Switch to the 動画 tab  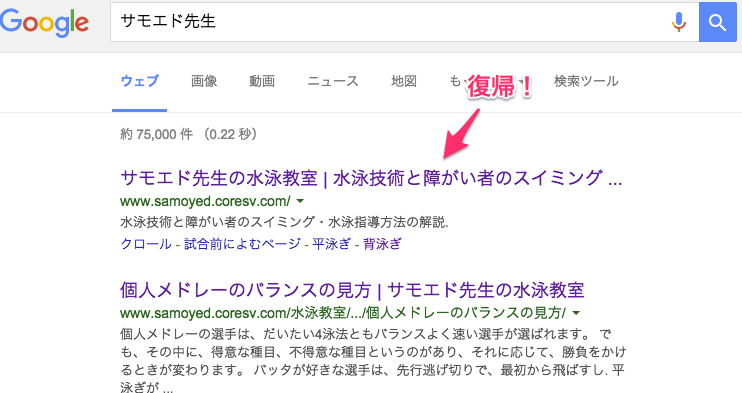[x=262, y=81]
